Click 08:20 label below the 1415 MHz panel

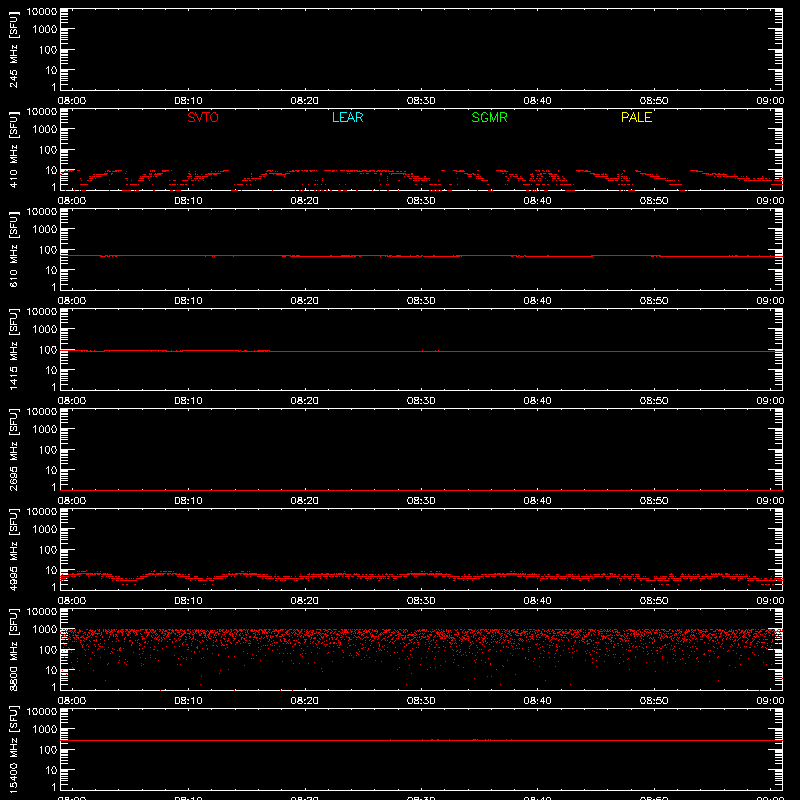coord(305,401)
